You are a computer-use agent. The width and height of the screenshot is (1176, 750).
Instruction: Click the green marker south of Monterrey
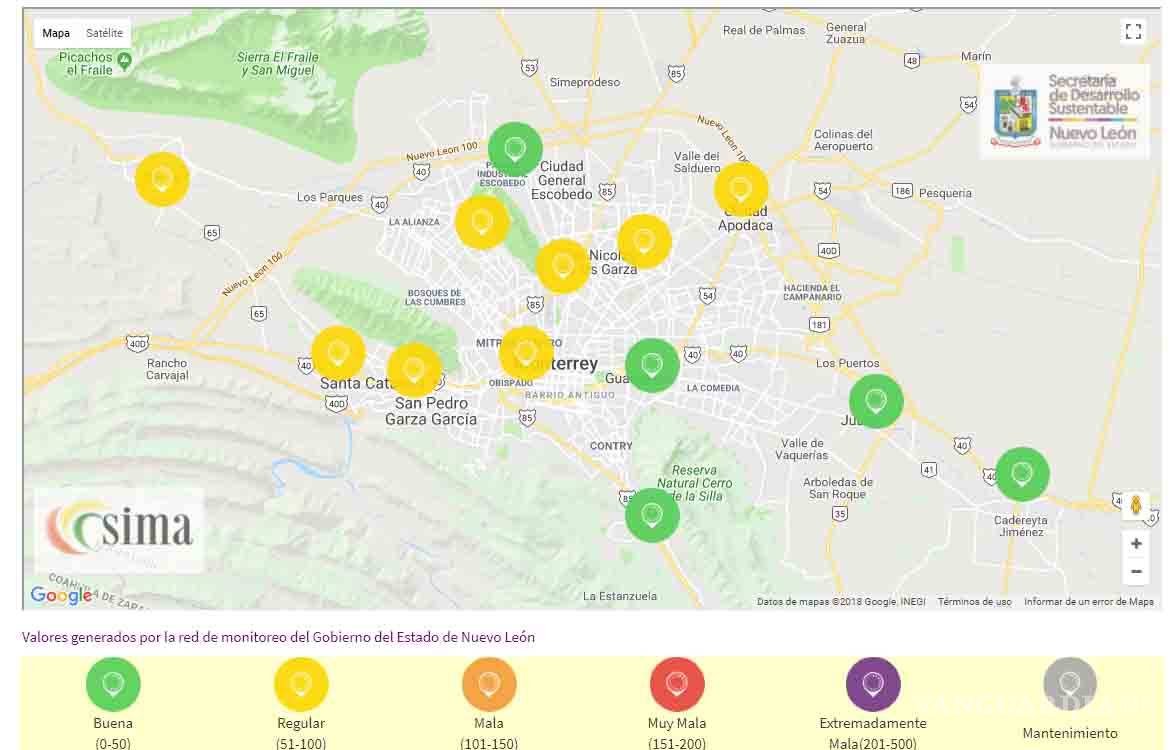pos(652,515)
